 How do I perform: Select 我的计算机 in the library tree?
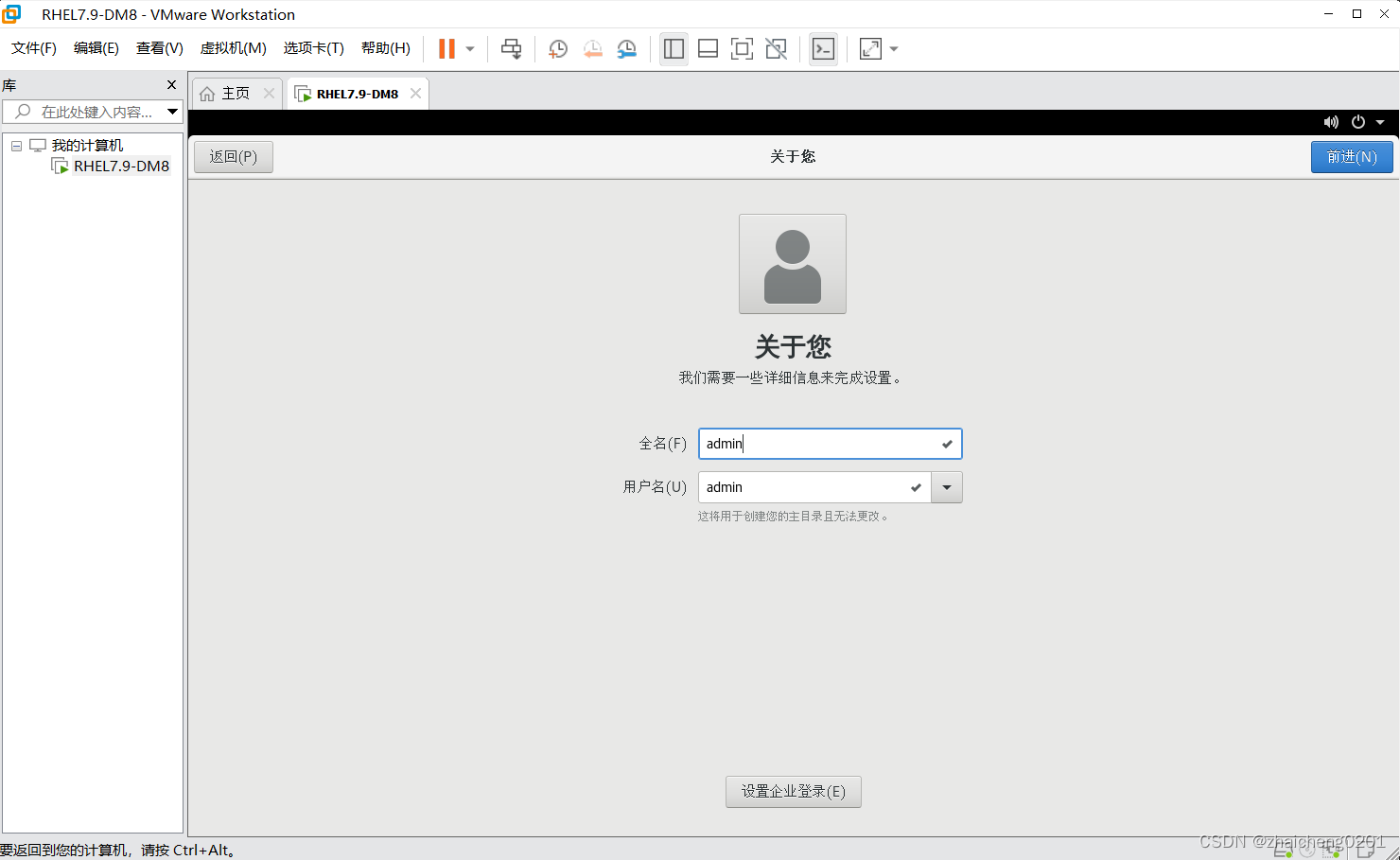tap(87, 146)
